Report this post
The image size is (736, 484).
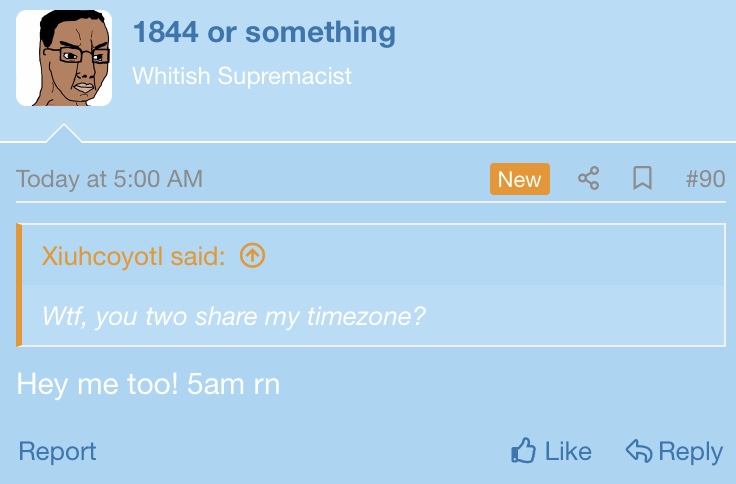57,452
